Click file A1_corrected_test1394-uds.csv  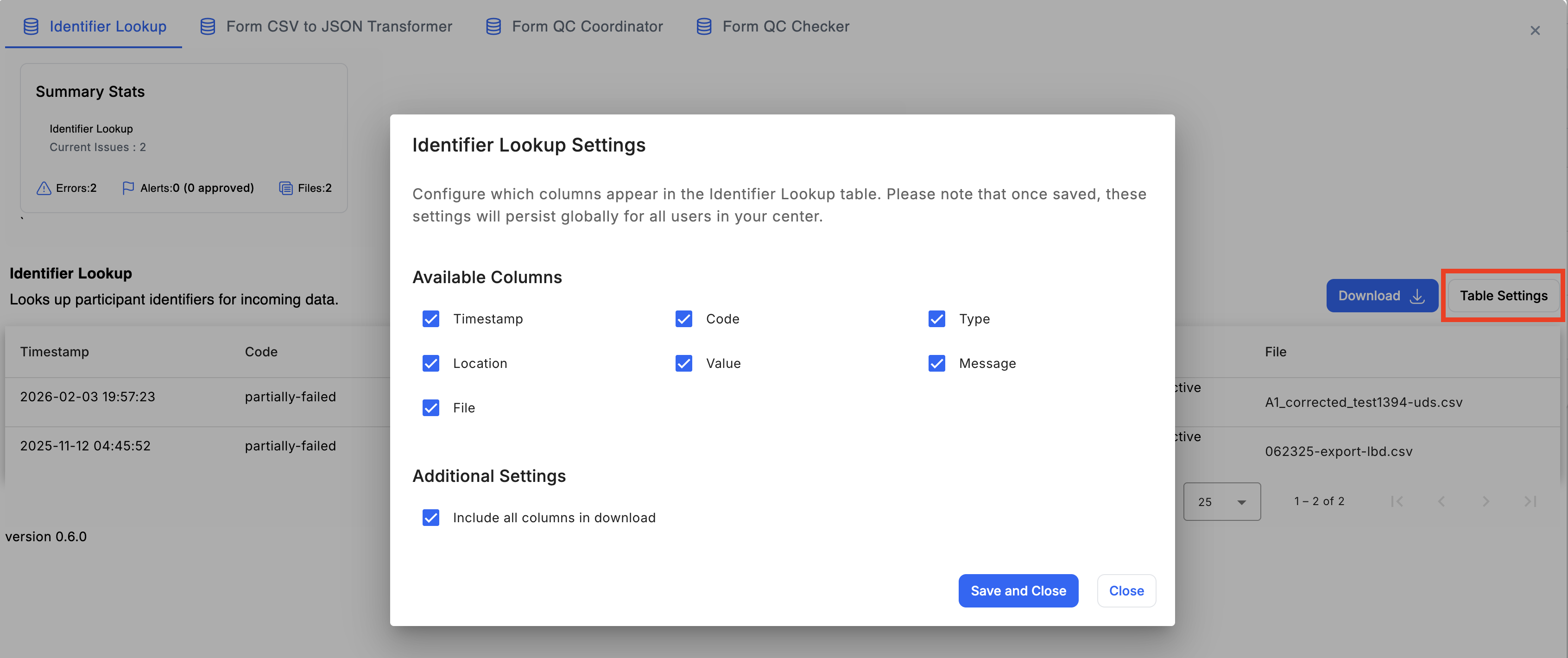pos(1364,402)
